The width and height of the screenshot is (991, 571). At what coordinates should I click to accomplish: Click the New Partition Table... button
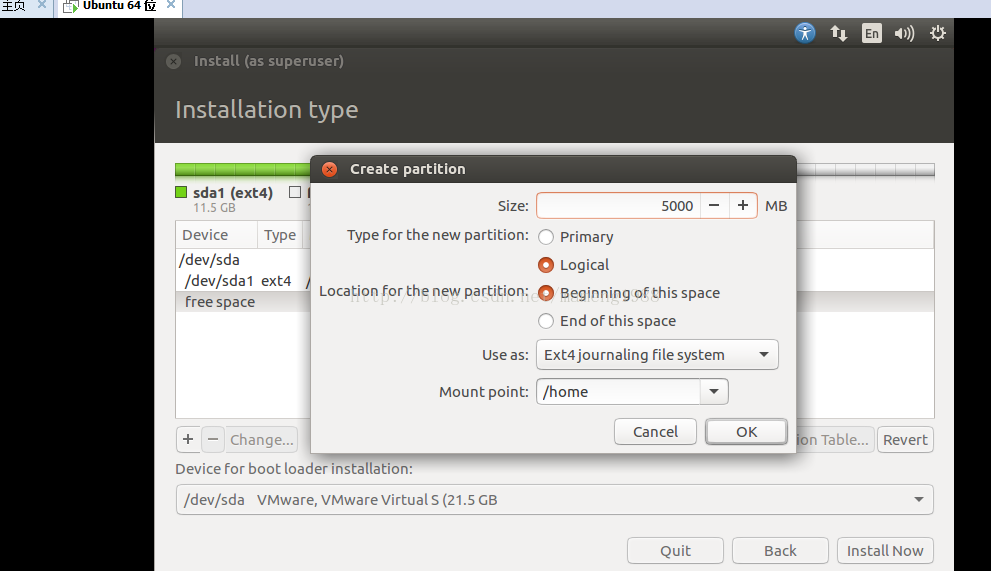[836, 439]
